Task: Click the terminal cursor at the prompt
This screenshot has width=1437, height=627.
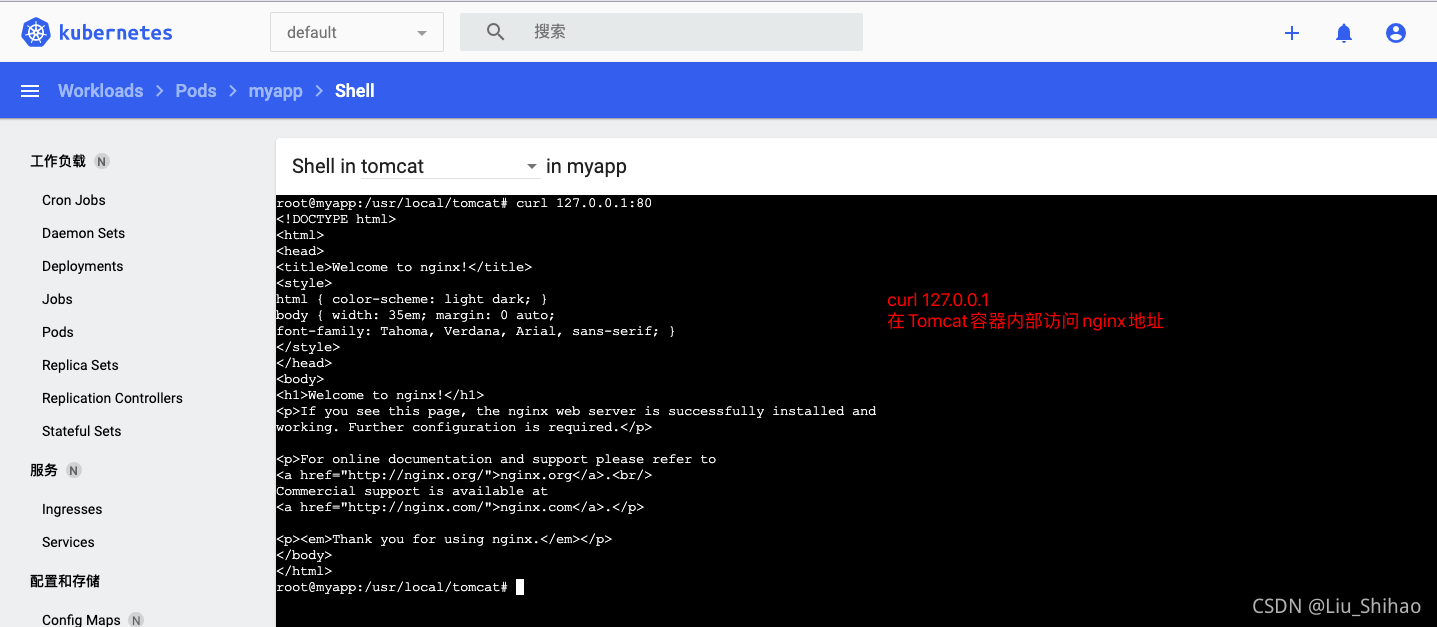Action: 520,587
